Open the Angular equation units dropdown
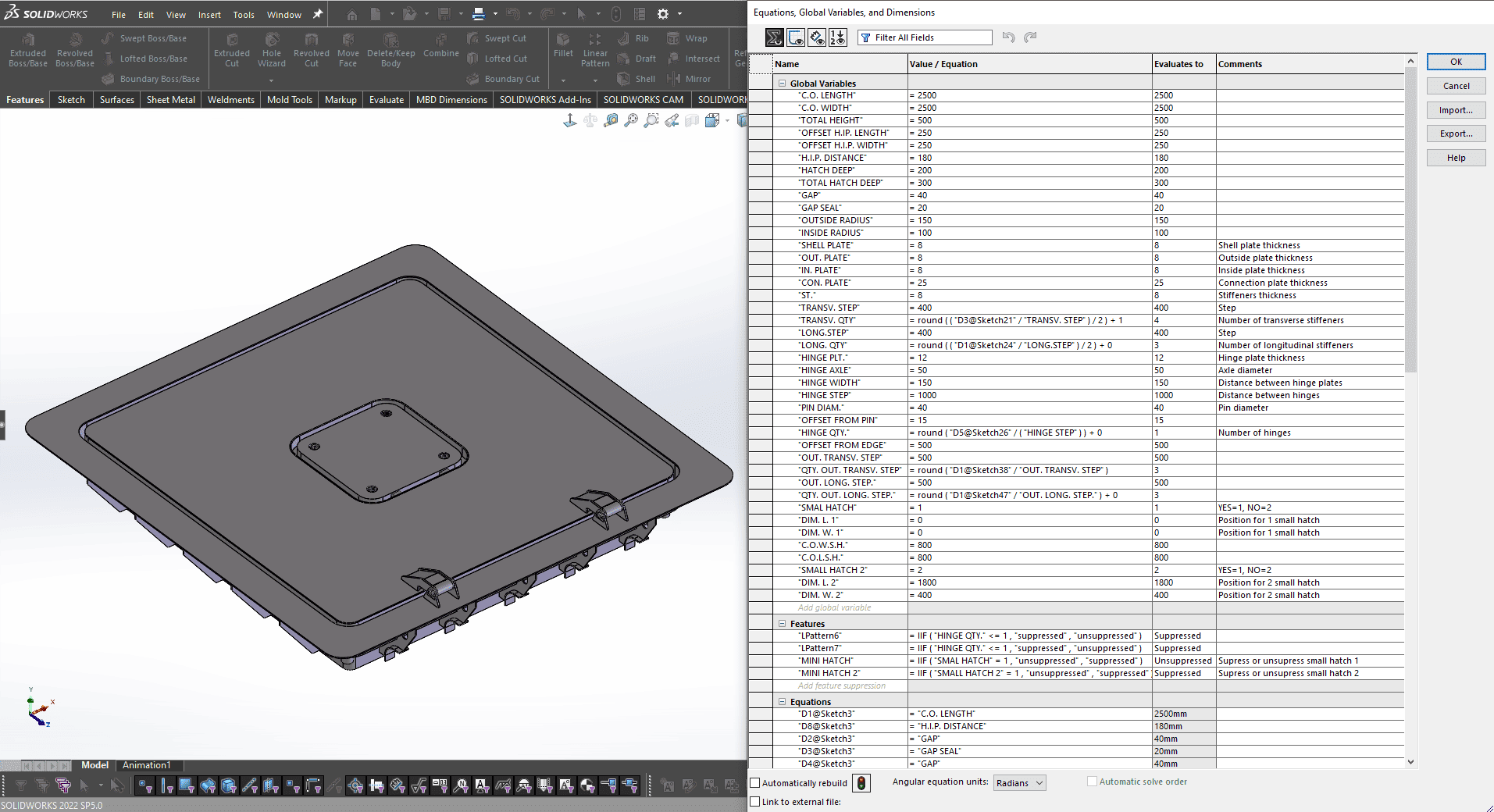 1020,783
